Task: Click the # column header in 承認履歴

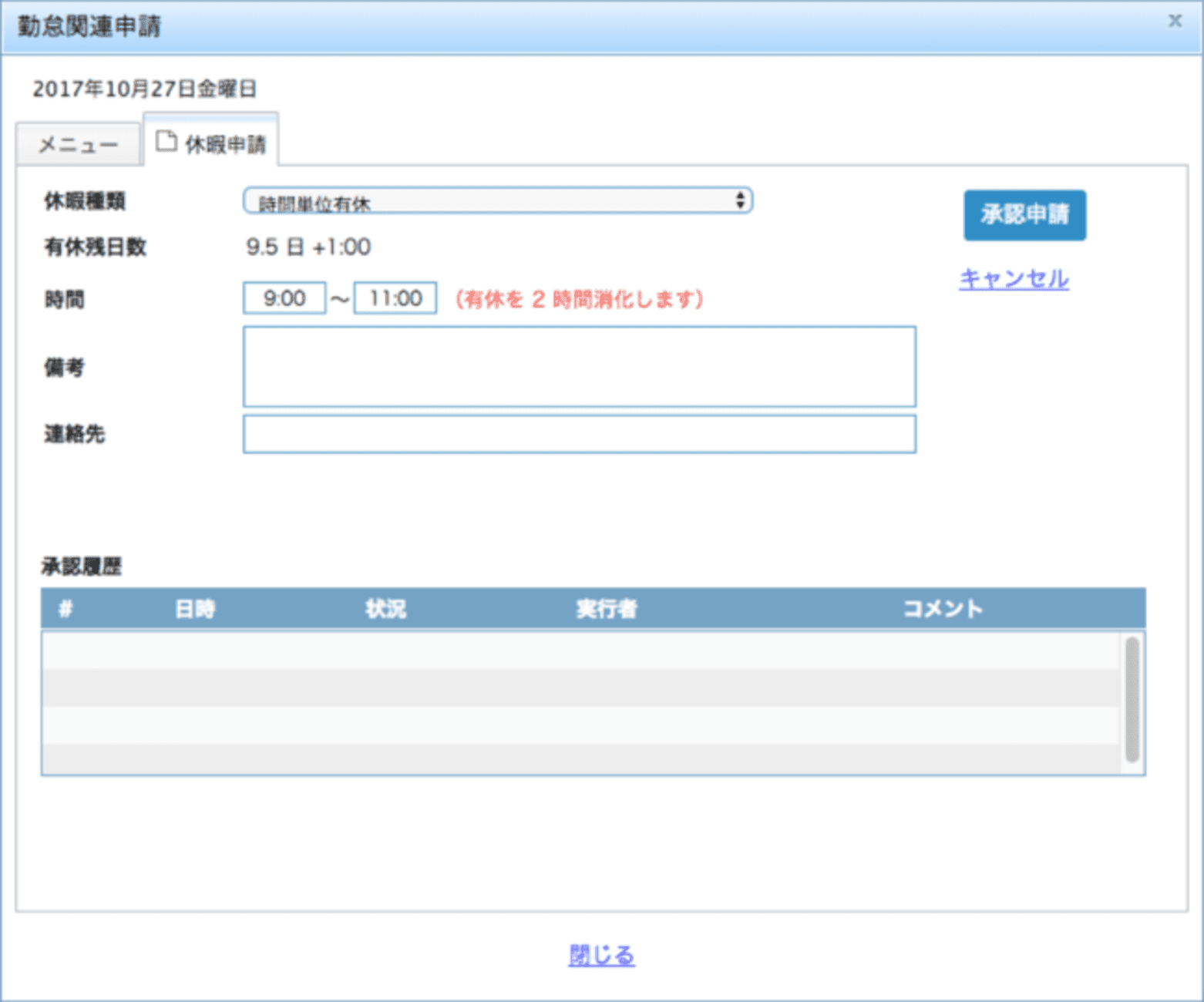Action: [66, 609]
